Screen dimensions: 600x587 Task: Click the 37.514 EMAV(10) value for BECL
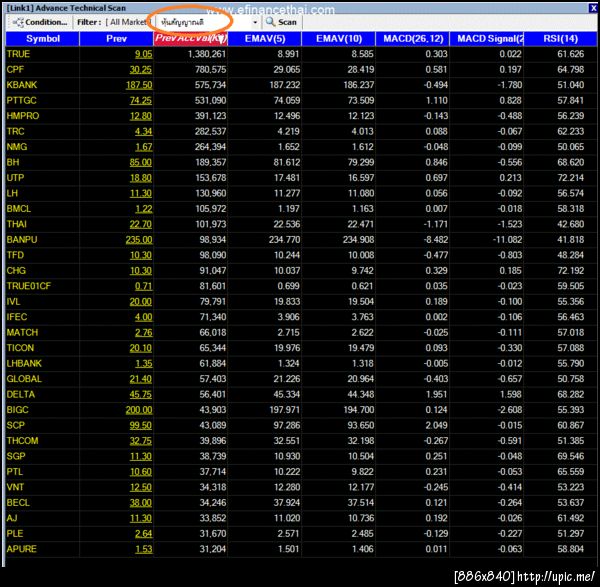tap(360, 503)
